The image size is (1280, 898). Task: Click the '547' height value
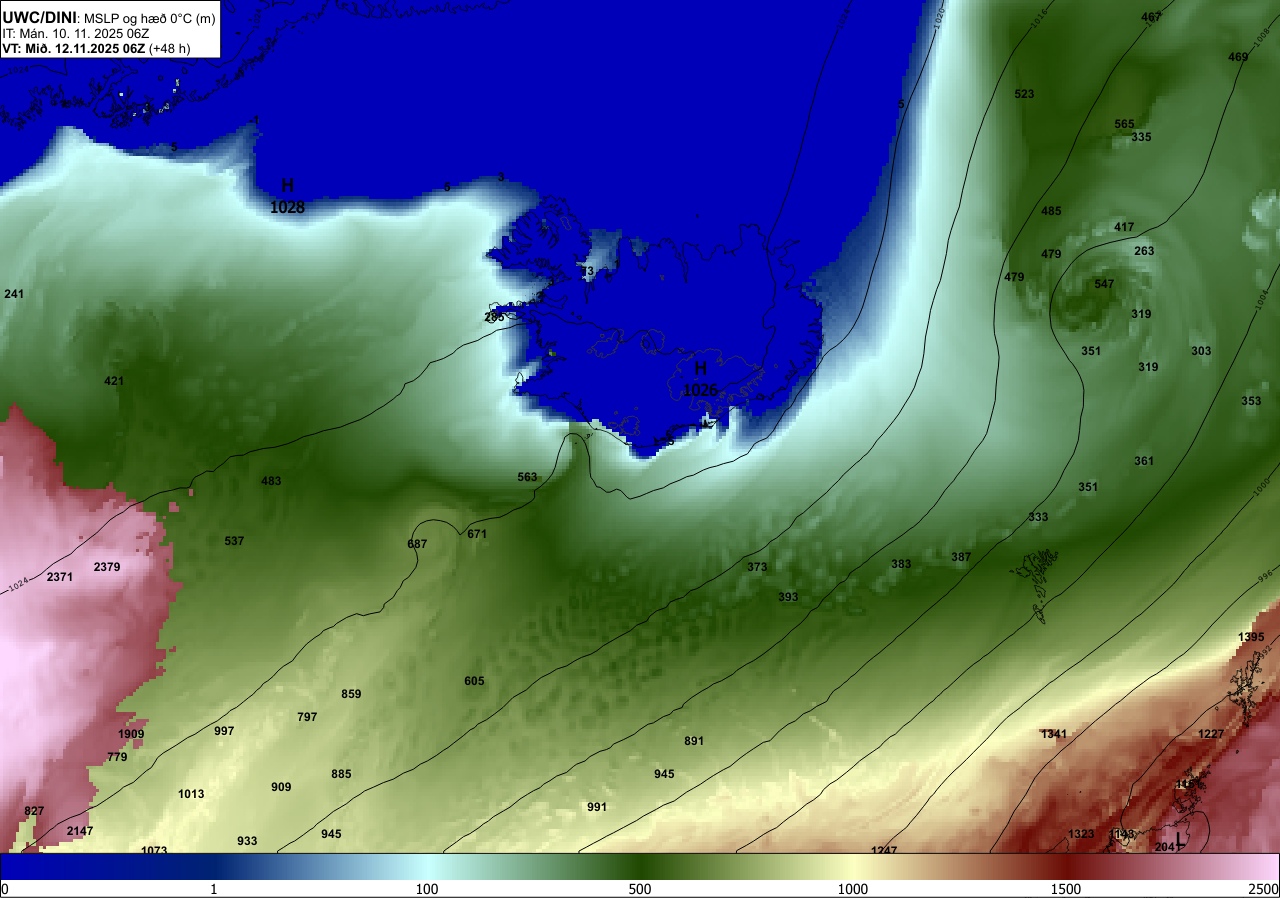click(x=1104, y=285)
